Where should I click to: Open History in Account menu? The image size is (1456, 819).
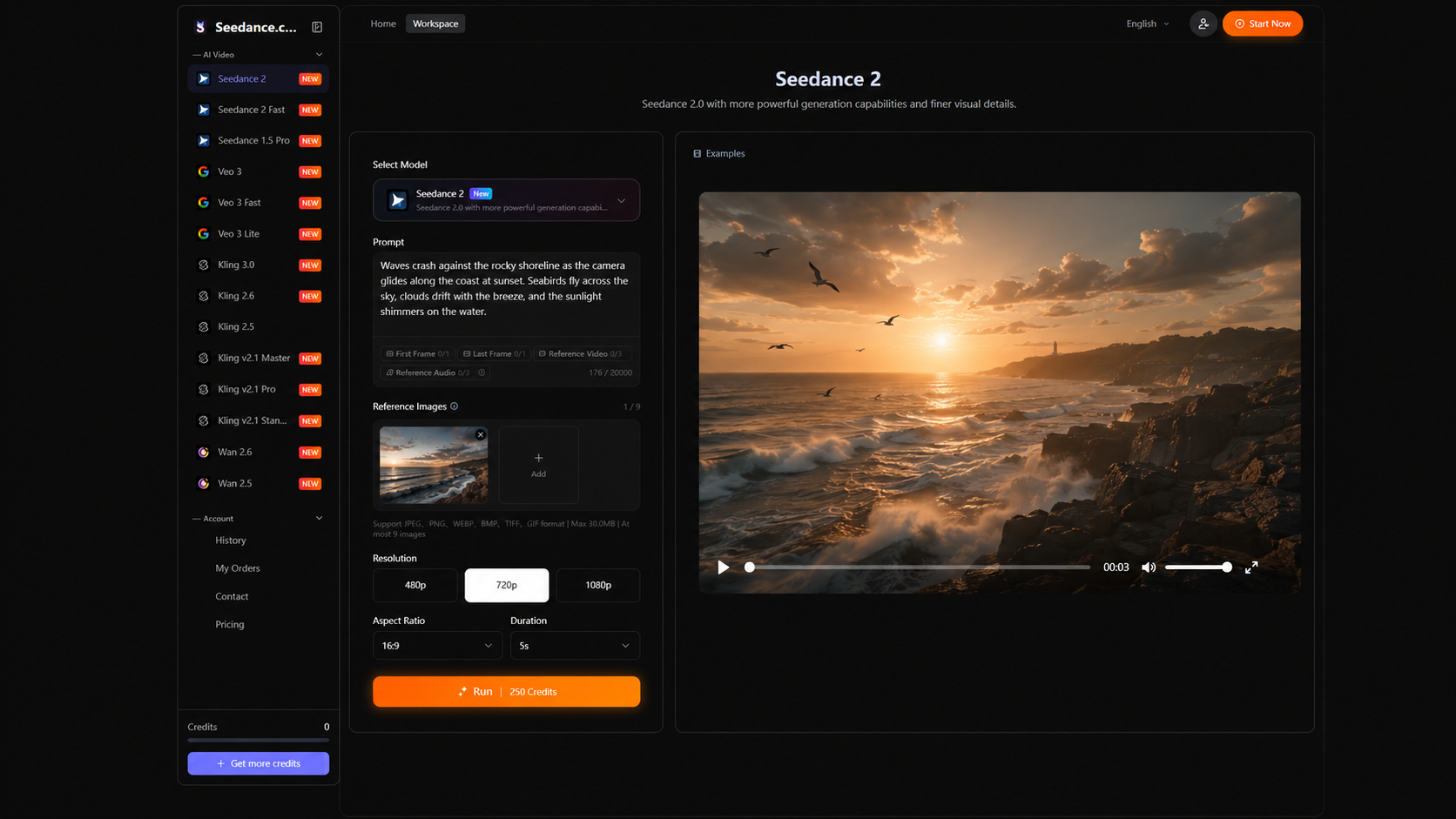pyautogui.click(x=231, y=540)
